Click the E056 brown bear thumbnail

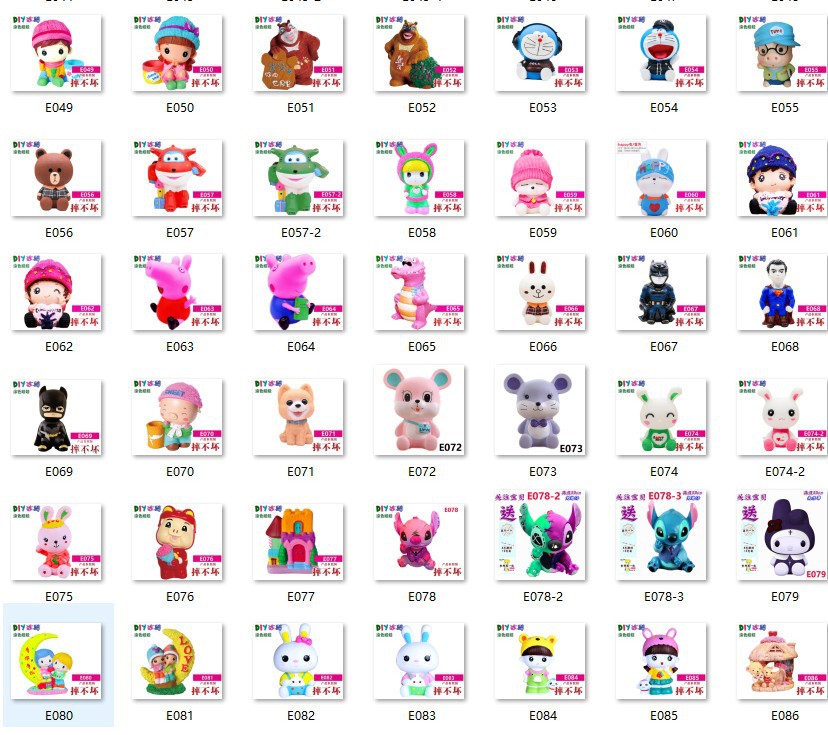(56, 178)
